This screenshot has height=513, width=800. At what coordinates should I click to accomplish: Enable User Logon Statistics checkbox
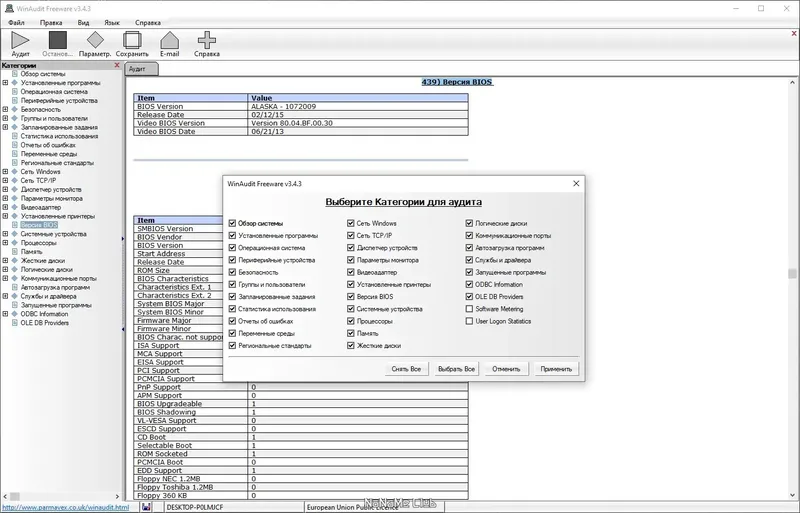coord(469,321)
